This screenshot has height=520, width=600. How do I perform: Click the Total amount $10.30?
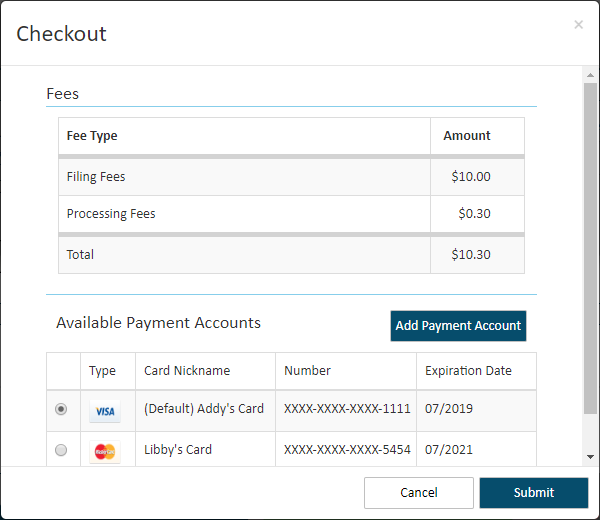471,254
